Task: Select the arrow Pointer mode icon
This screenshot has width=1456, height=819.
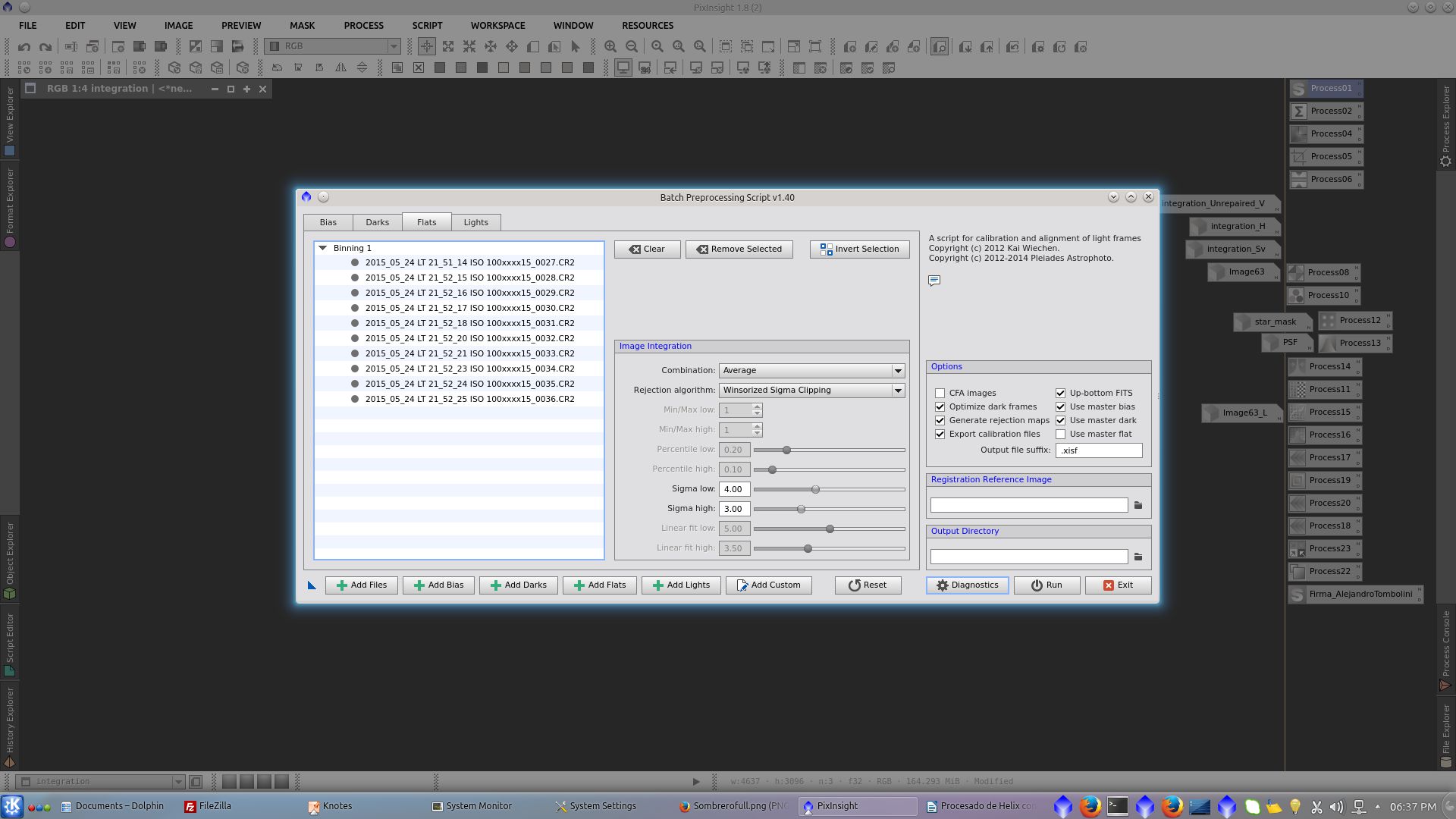Action: pos(576,47)
